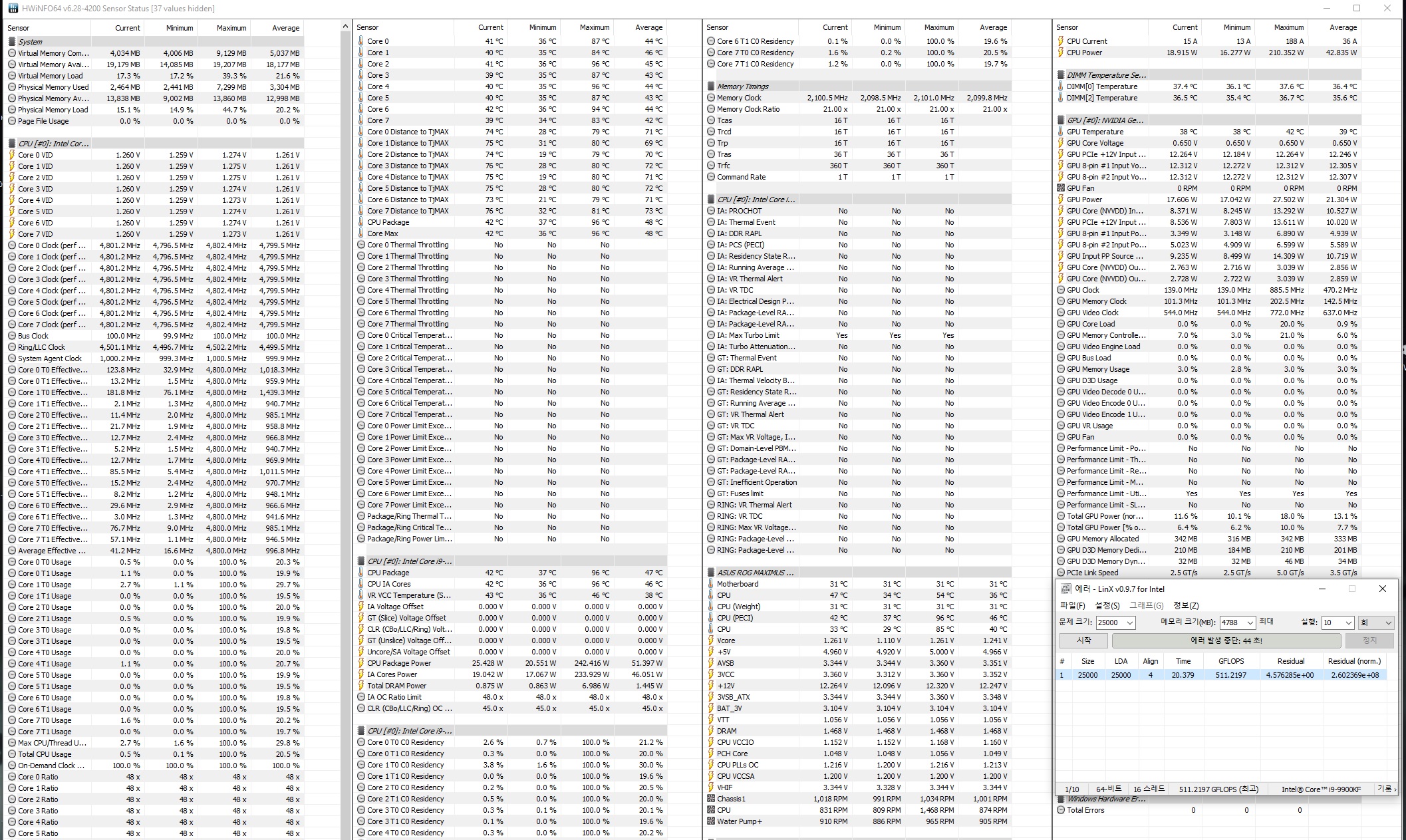Open the 파일(F) menu in LinX
This screenshot has height=840, width=1406.
[1071, 605]
